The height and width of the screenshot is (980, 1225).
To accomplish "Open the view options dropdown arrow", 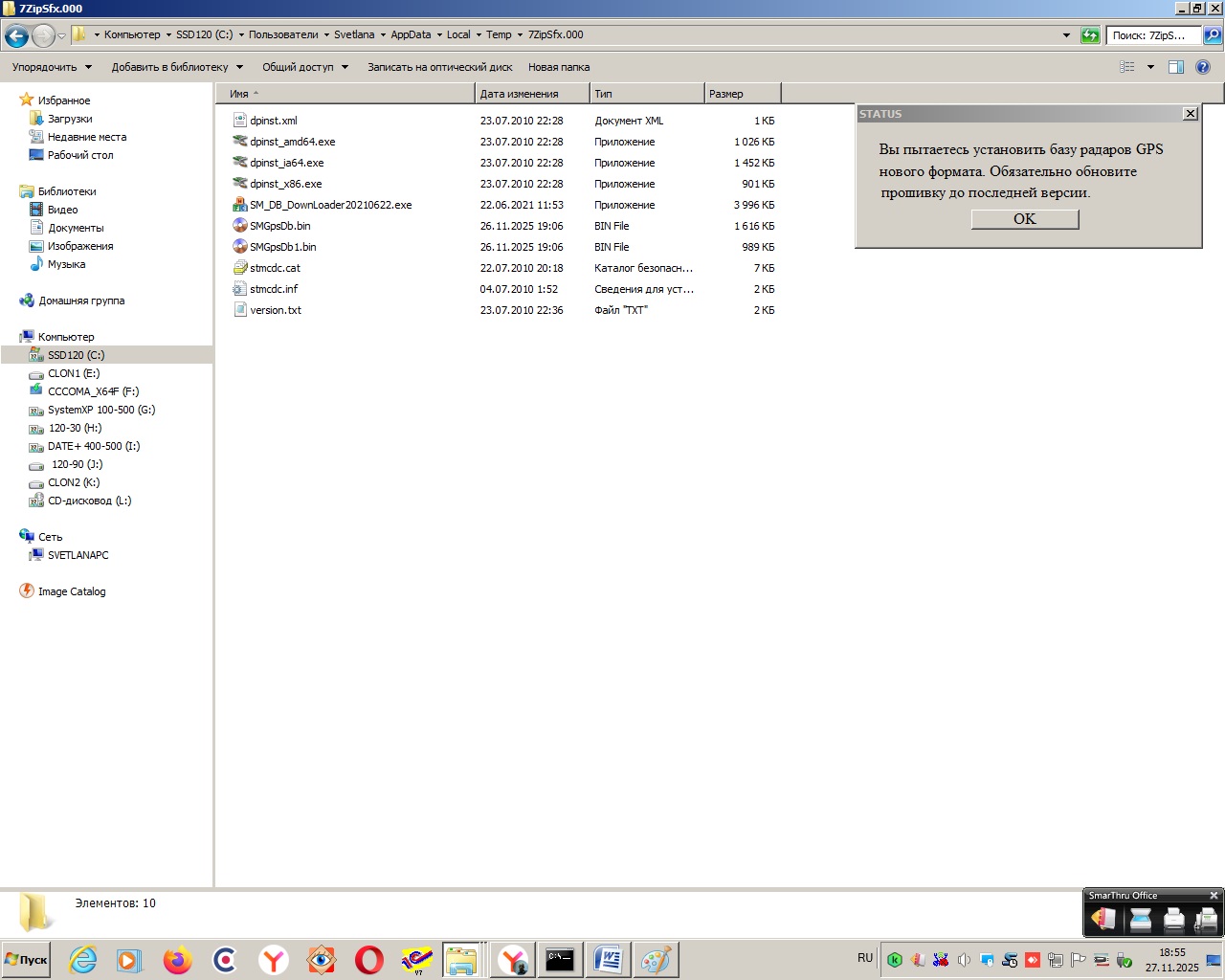I will 1150,67.
